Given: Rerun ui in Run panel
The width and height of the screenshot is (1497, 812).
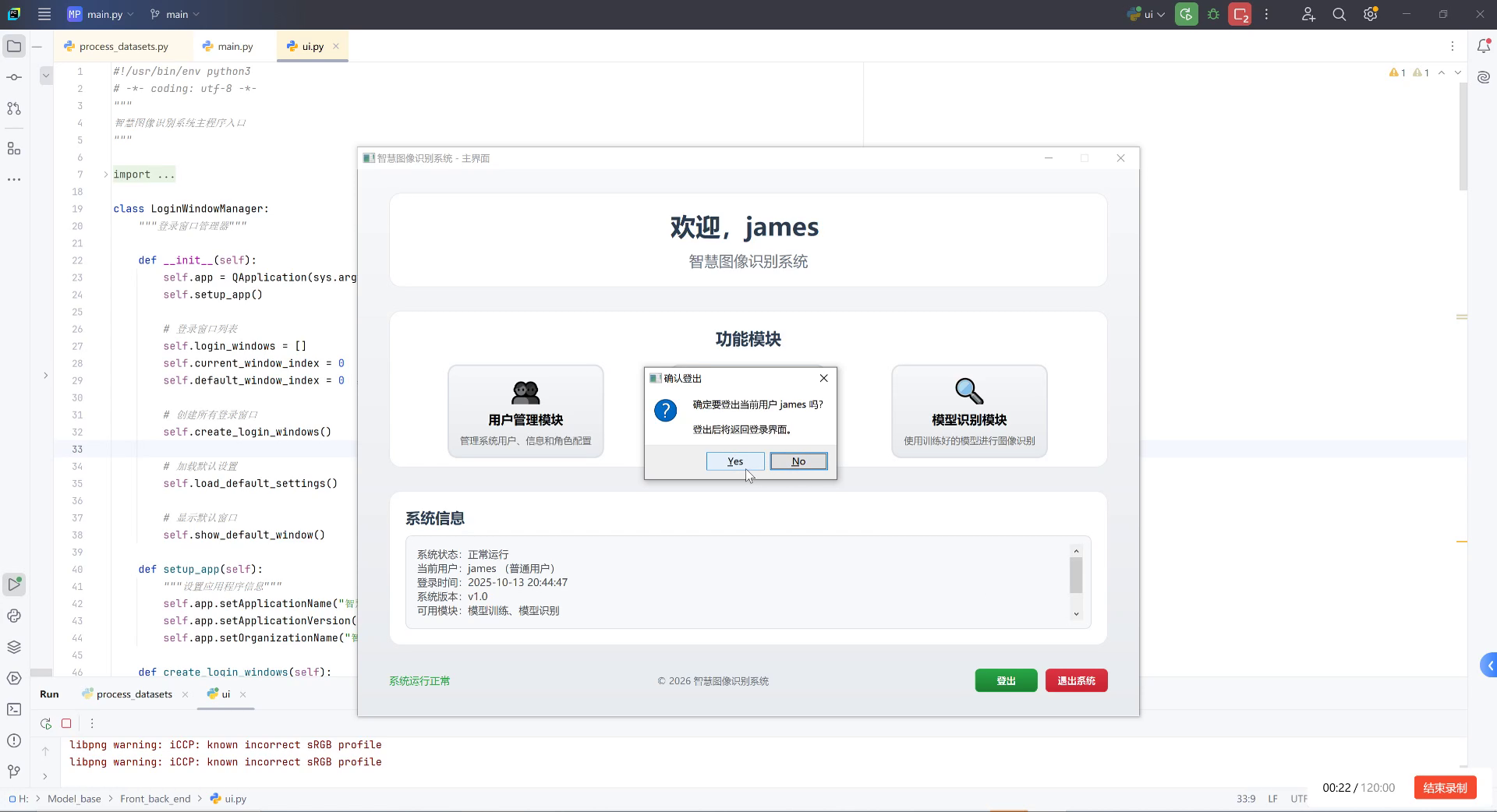Looking at the screenshot, I should coord(46,723).
